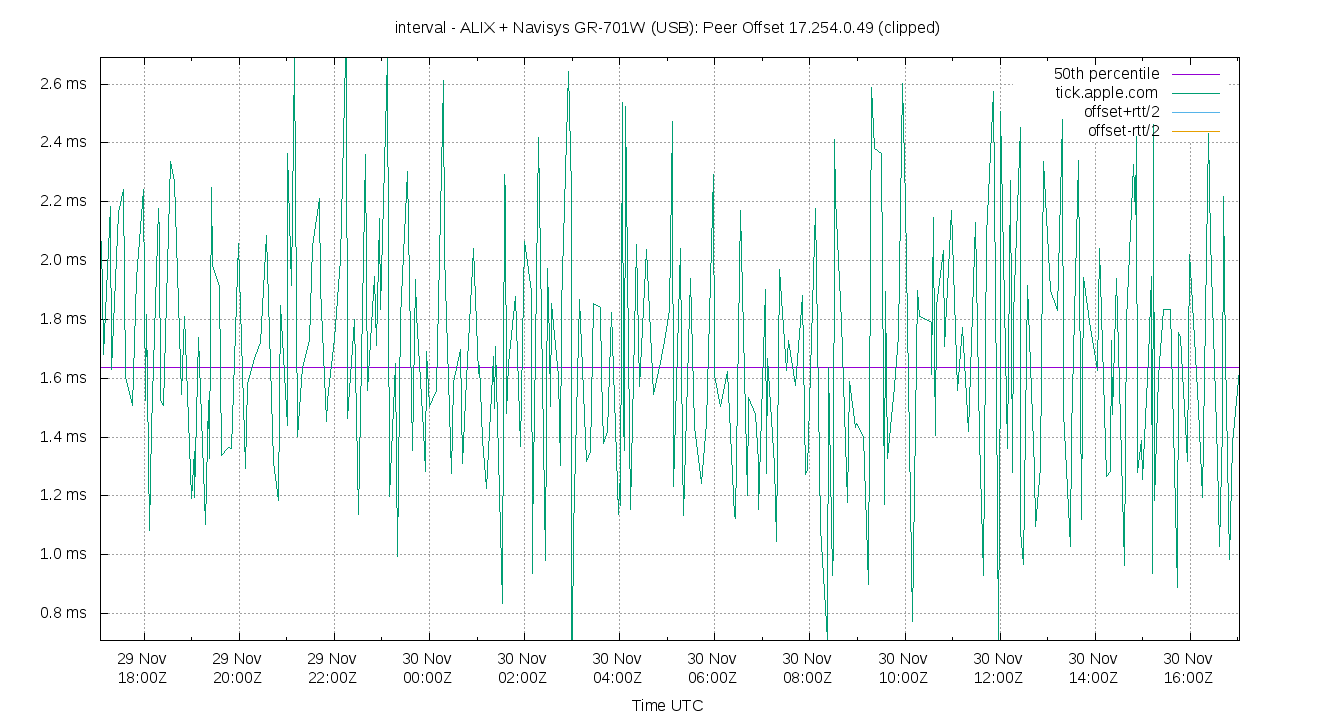This screenshot has height=720, width=1340.
Task: Click the '30 Nov 06:00Z' x-axis label
Action: point(713,668)
